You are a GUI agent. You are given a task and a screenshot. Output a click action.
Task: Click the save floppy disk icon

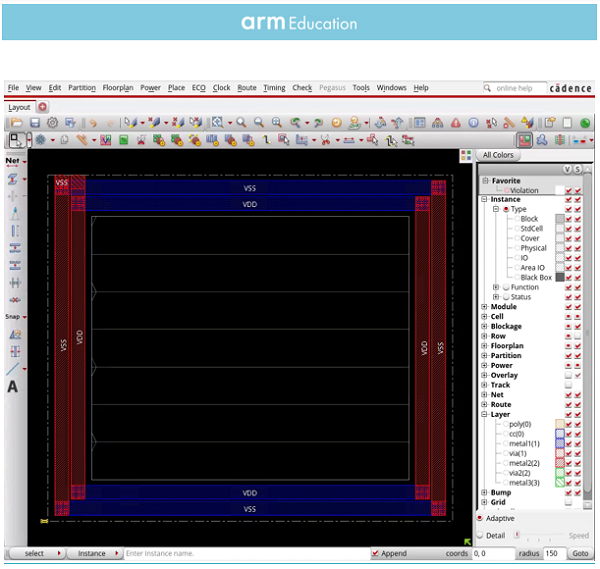click(35, 123)
